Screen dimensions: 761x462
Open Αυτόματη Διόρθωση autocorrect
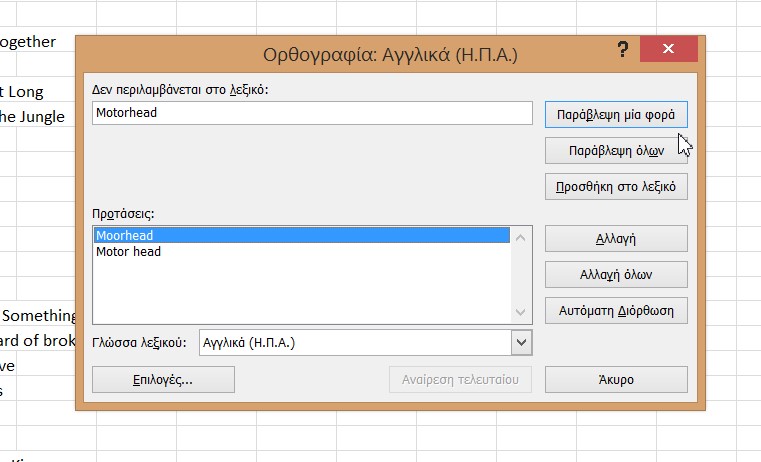pyautogui.click(x=616, y=310)
